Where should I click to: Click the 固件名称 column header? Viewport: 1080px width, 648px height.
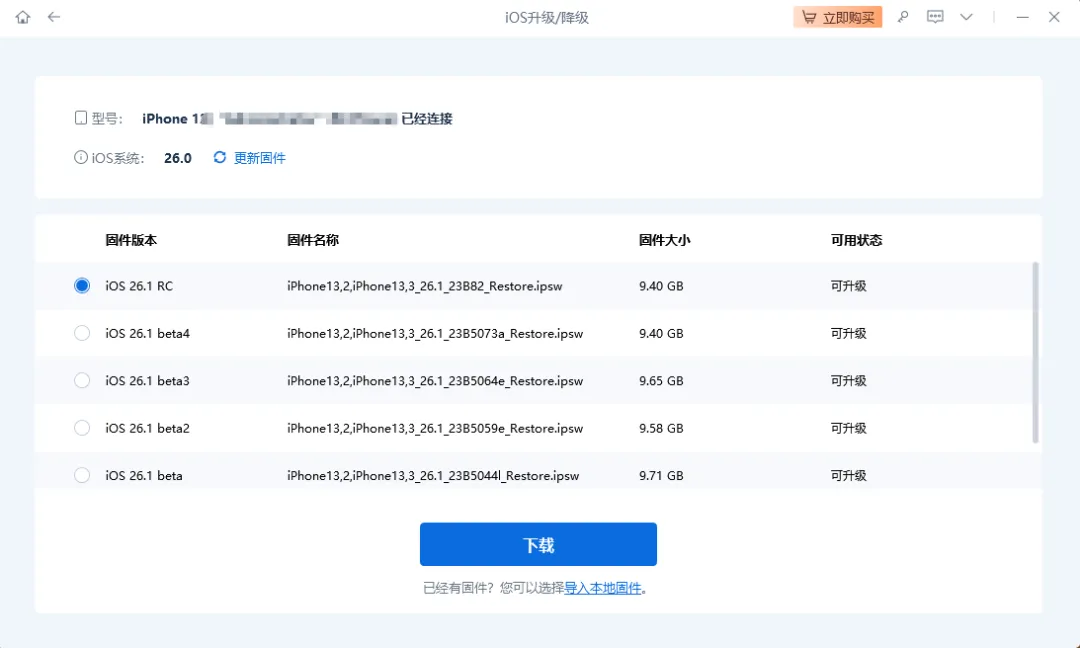point(313,240)
